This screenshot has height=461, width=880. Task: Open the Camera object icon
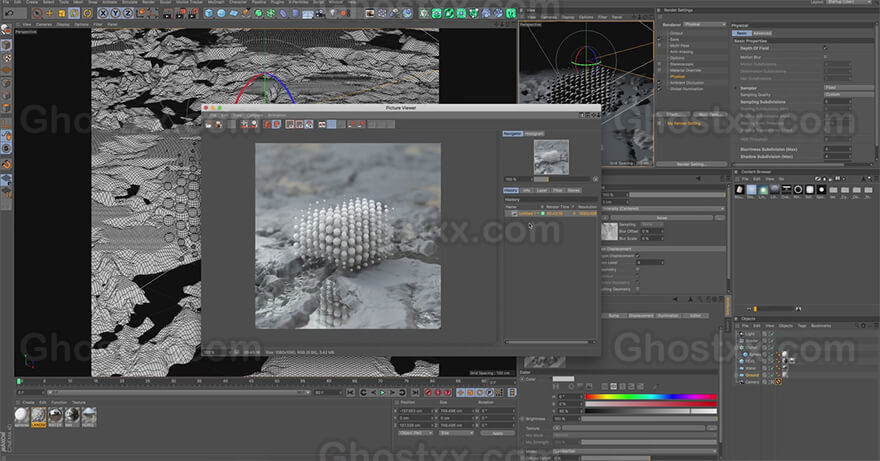tap(320, 13)
